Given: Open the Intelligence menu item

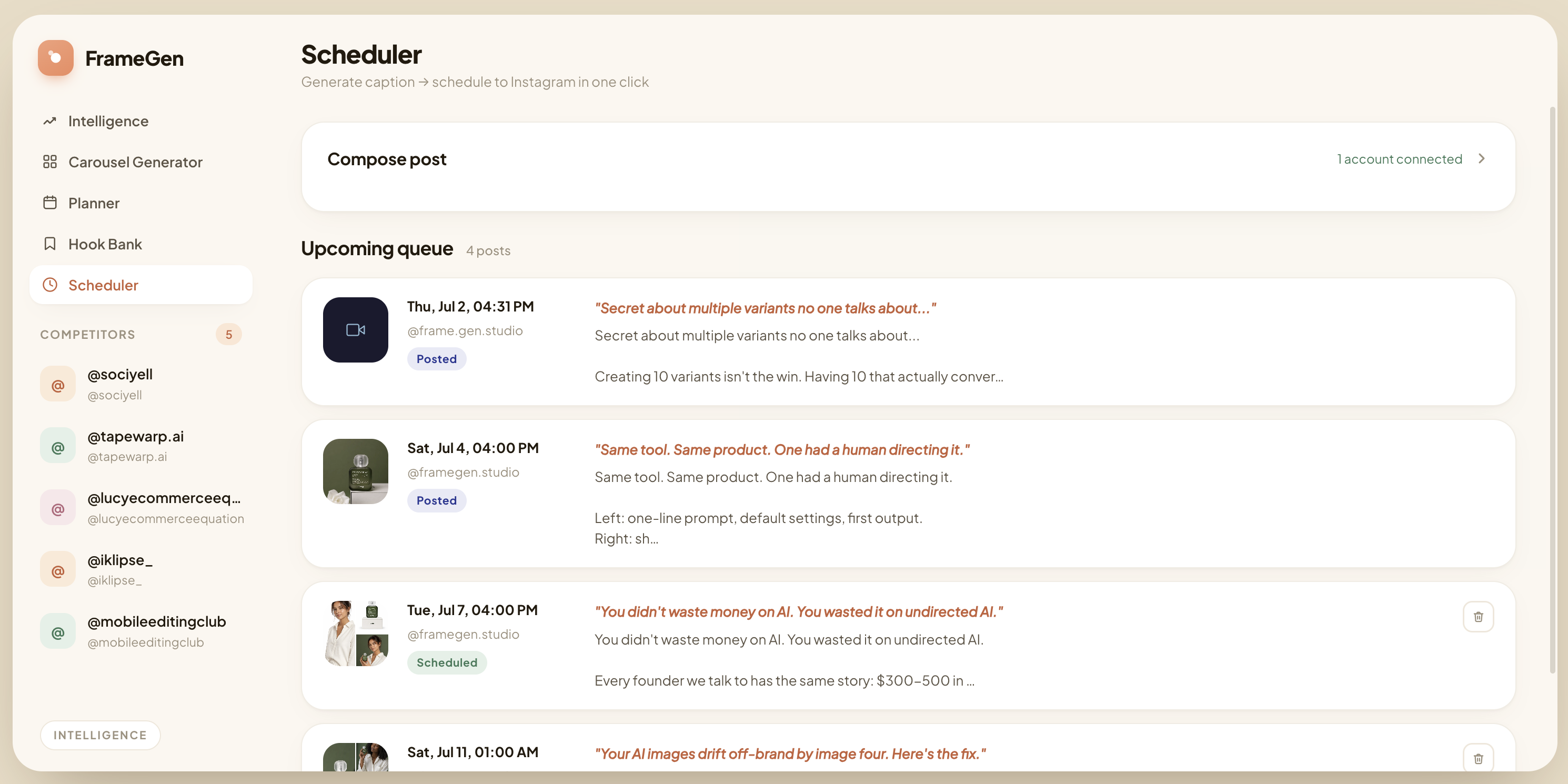Looking at the screenshot, I should (x=140, y=121).
